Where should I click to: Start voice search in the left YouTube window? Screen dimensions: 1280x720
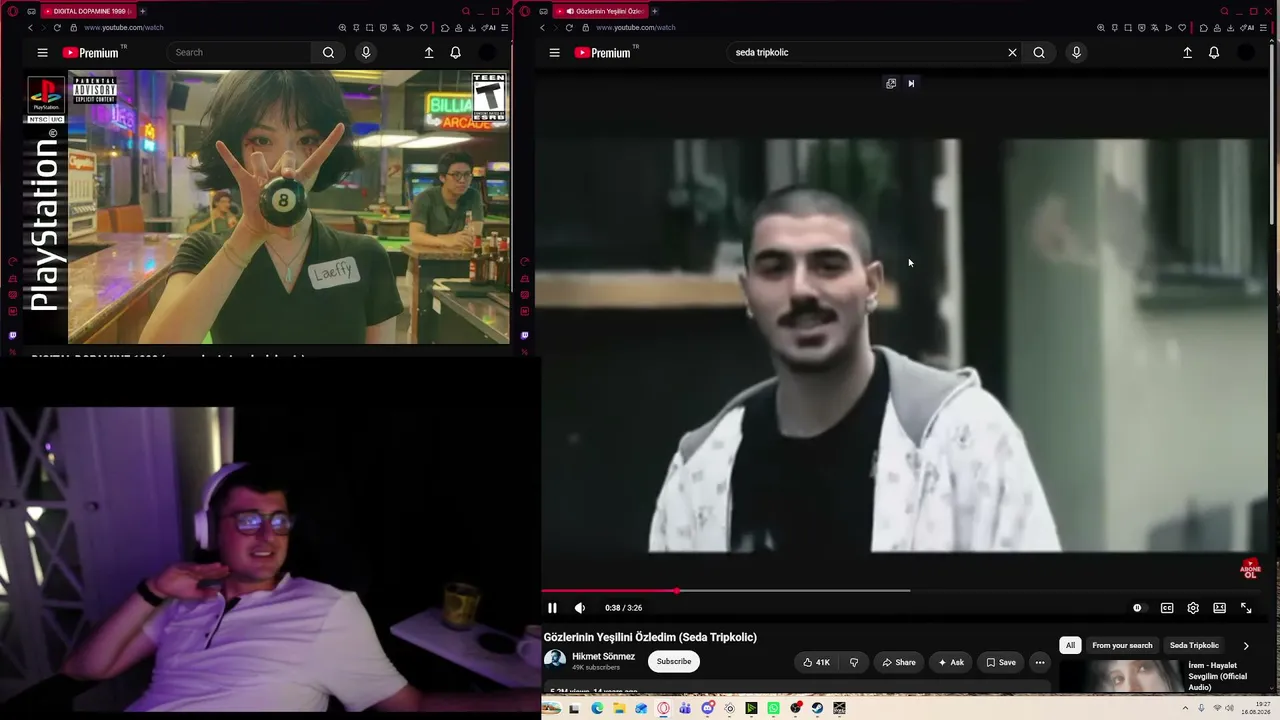(x=366, y=52)
